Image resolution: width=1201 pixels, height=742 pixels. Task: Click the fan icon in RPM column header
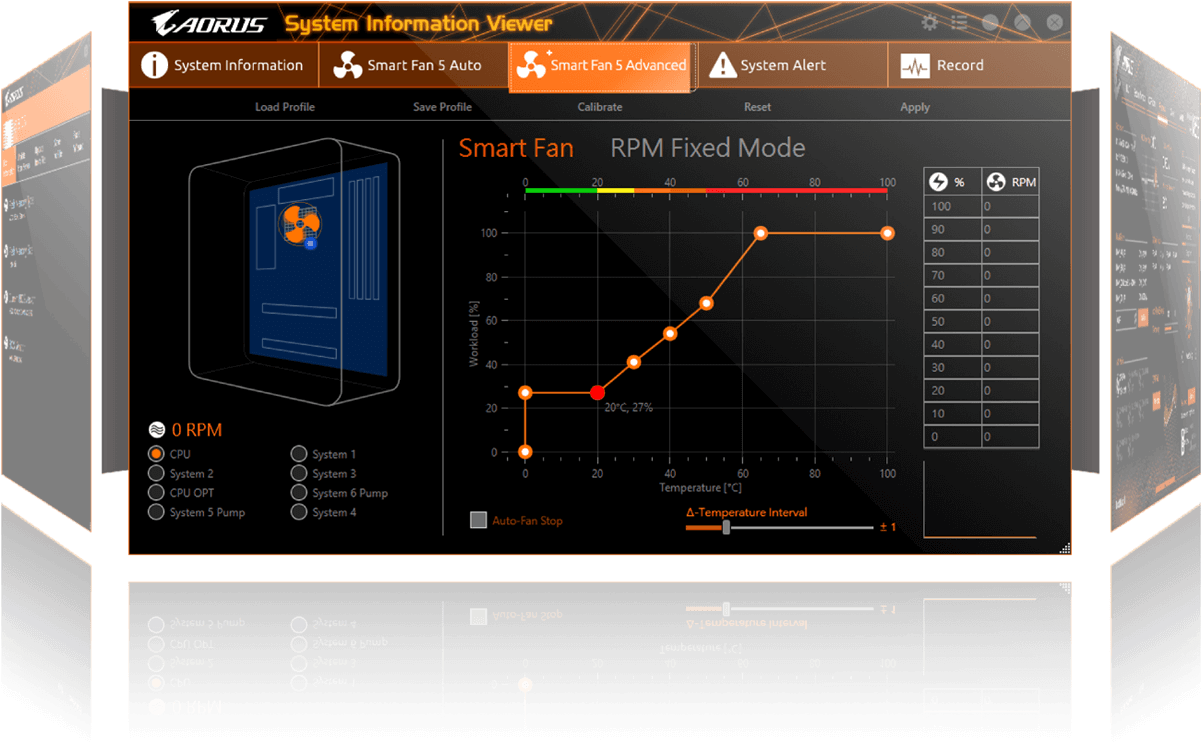[996, 182]
